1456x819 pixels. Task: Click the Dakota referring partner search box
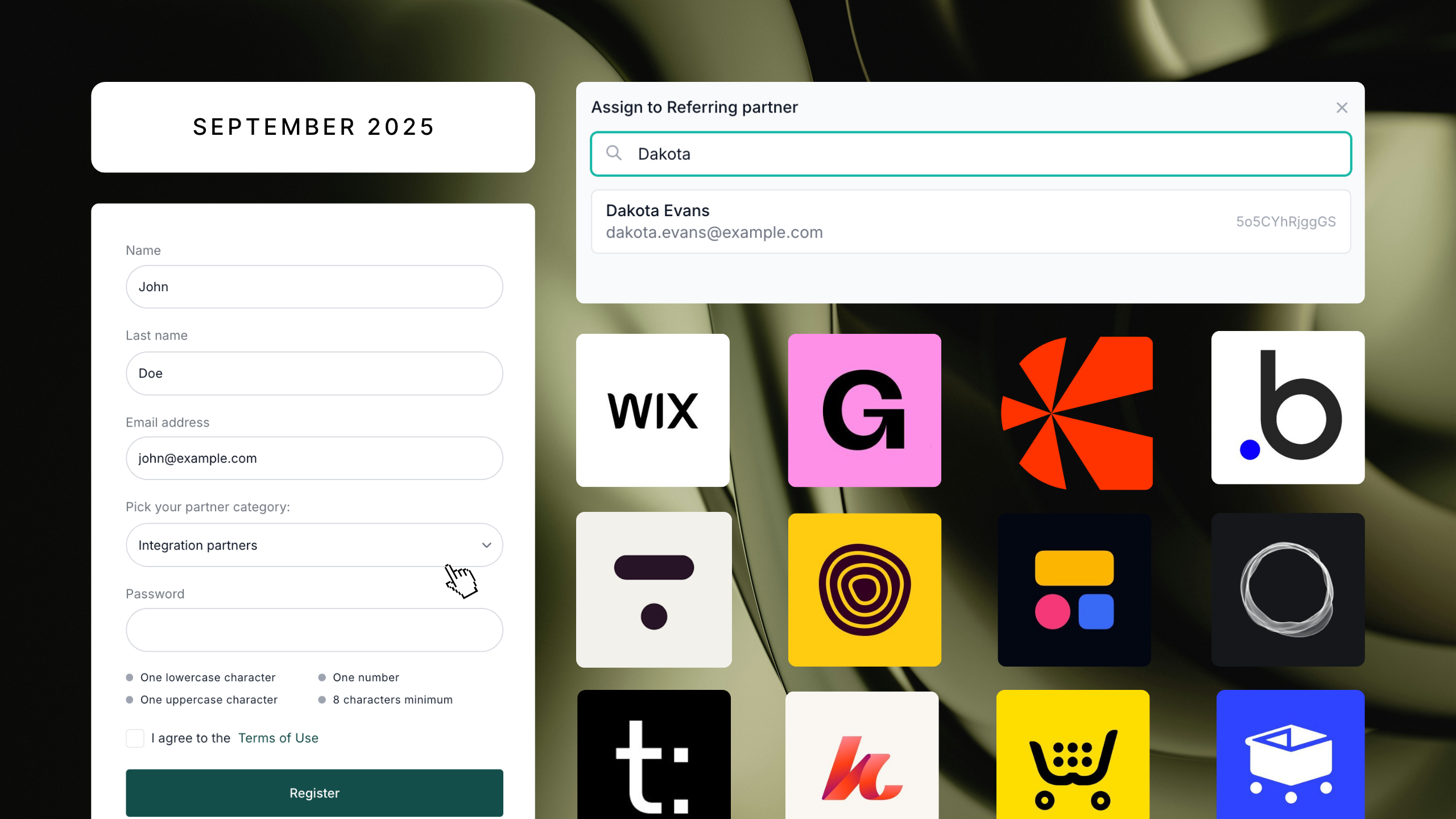tap(970, 154)
